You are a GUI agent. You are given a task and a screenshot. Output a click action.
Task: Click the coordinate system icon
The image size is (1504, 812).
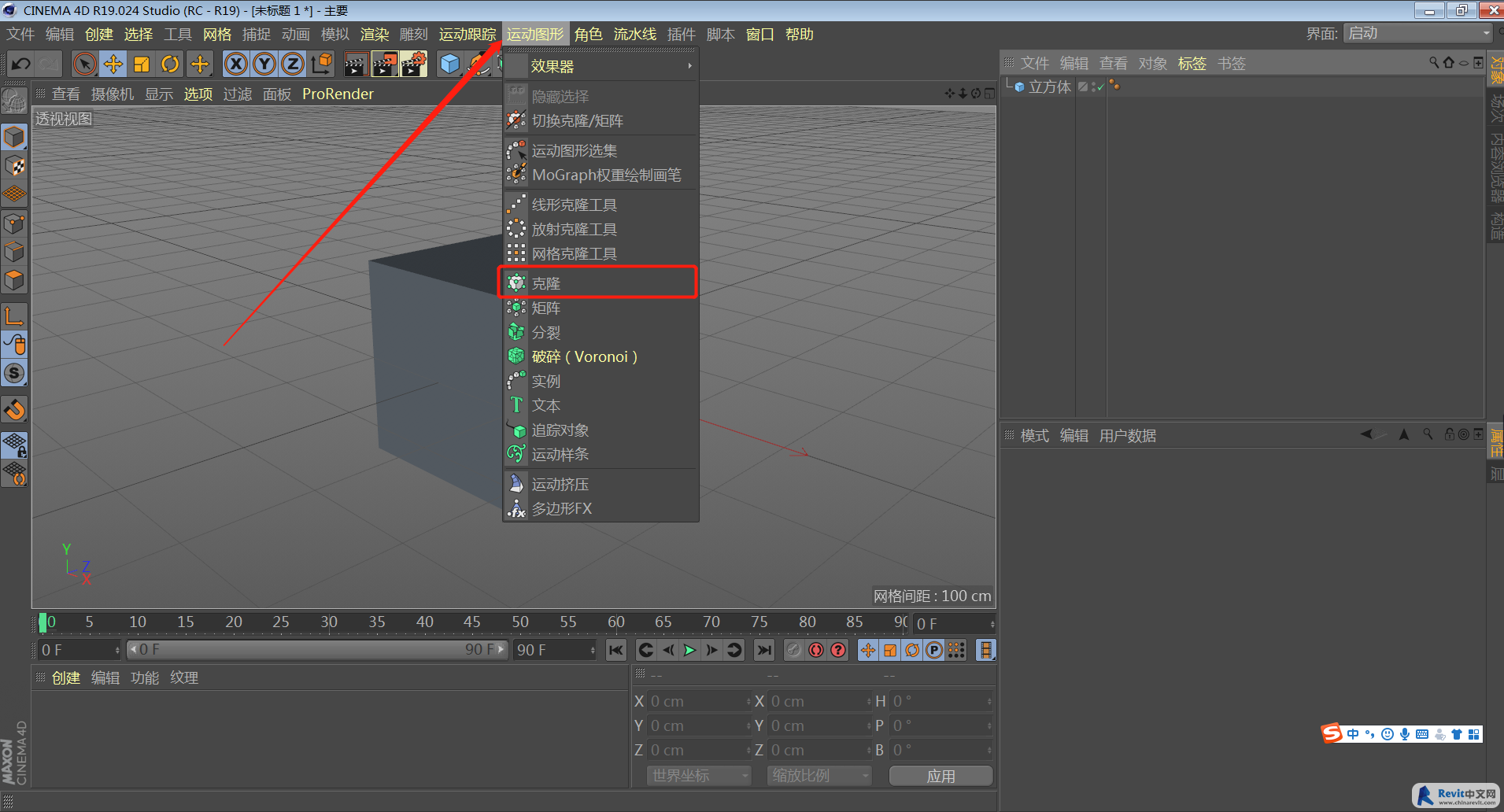[321, 64]
